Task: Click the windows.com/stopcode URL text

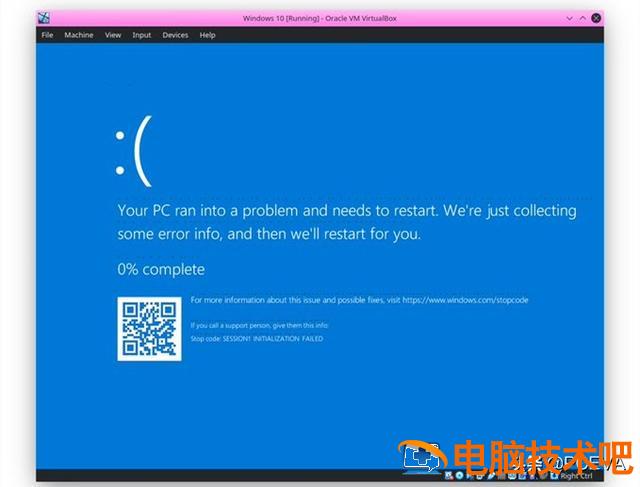Action: click(x=465, y=300)
